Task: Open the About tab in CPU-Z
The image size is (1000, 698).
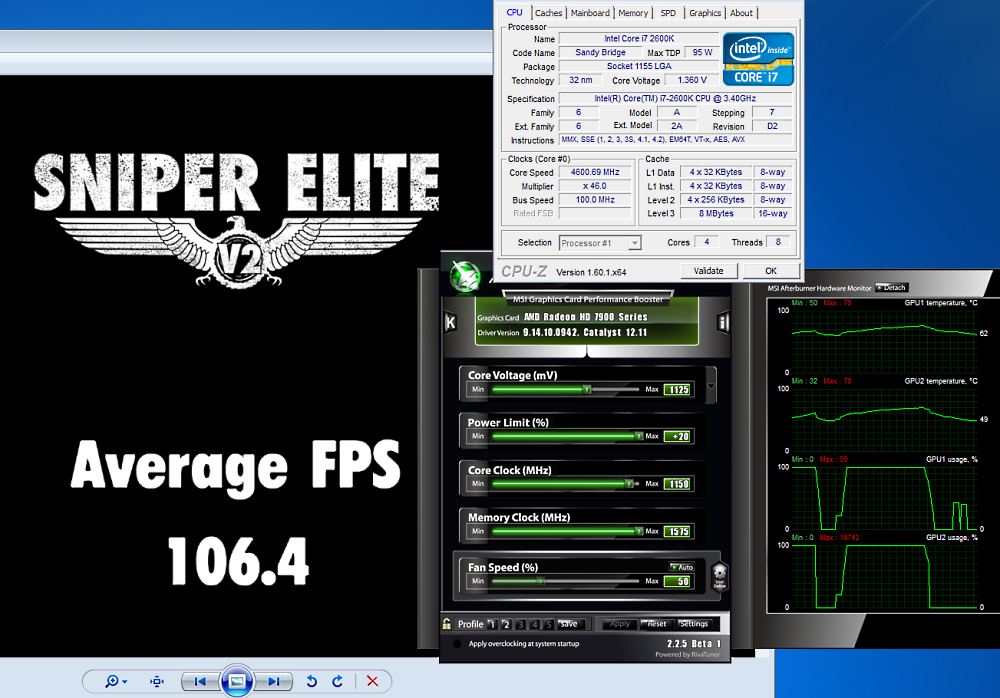Action: 741,13
